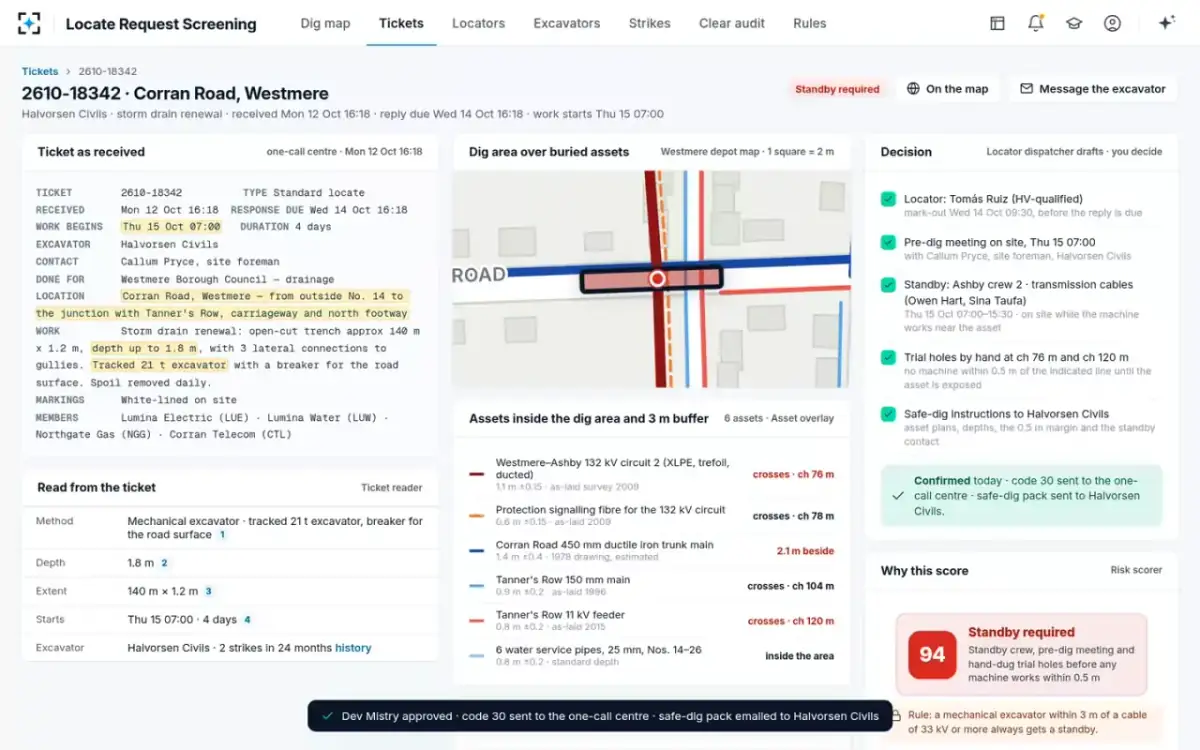Select the Protection signalling fibre row
1200x750 pixels.
[652, 516]
